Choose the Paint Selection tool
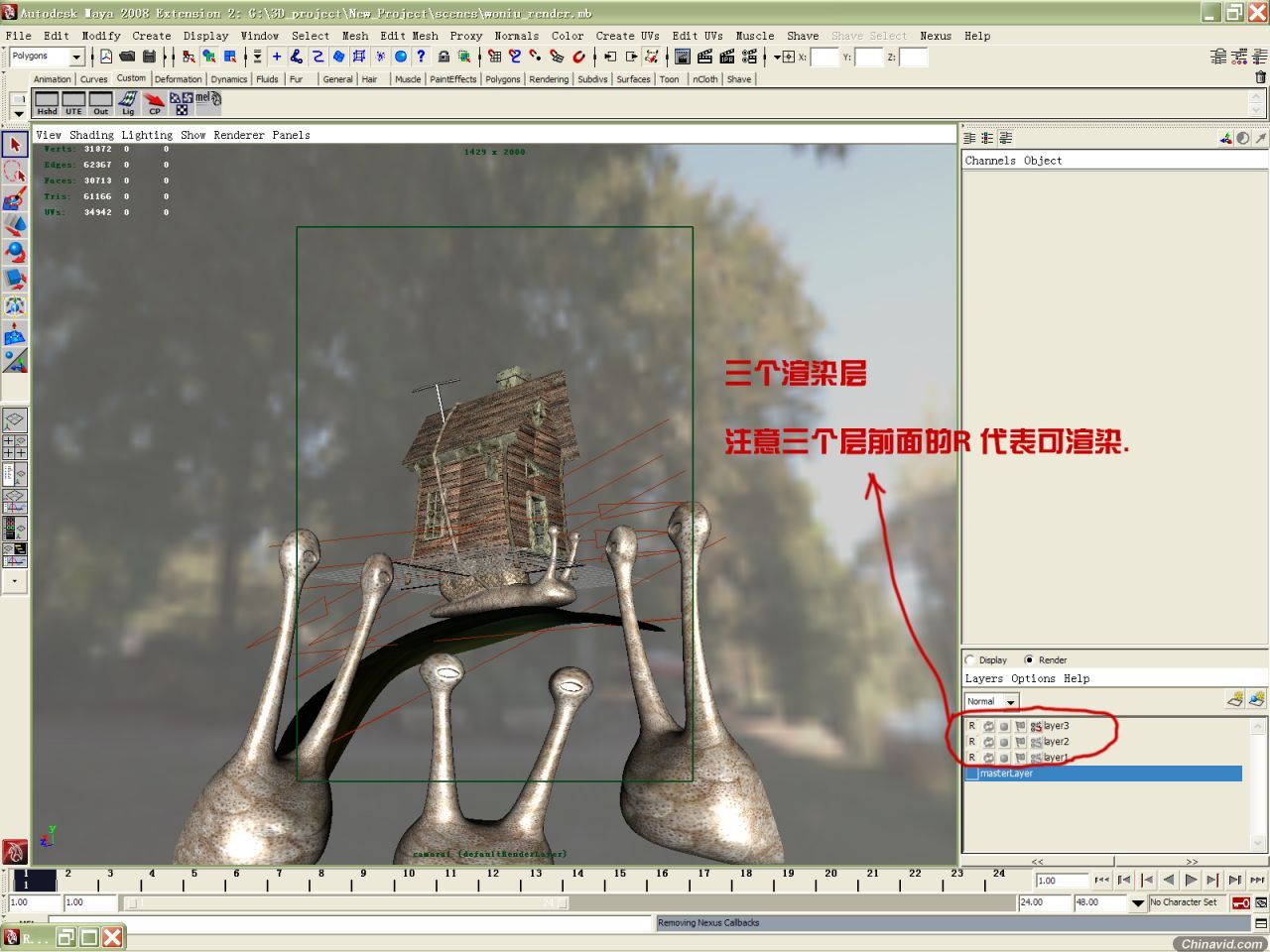Viewport: 1270px width, 952px height. [14, 198]
